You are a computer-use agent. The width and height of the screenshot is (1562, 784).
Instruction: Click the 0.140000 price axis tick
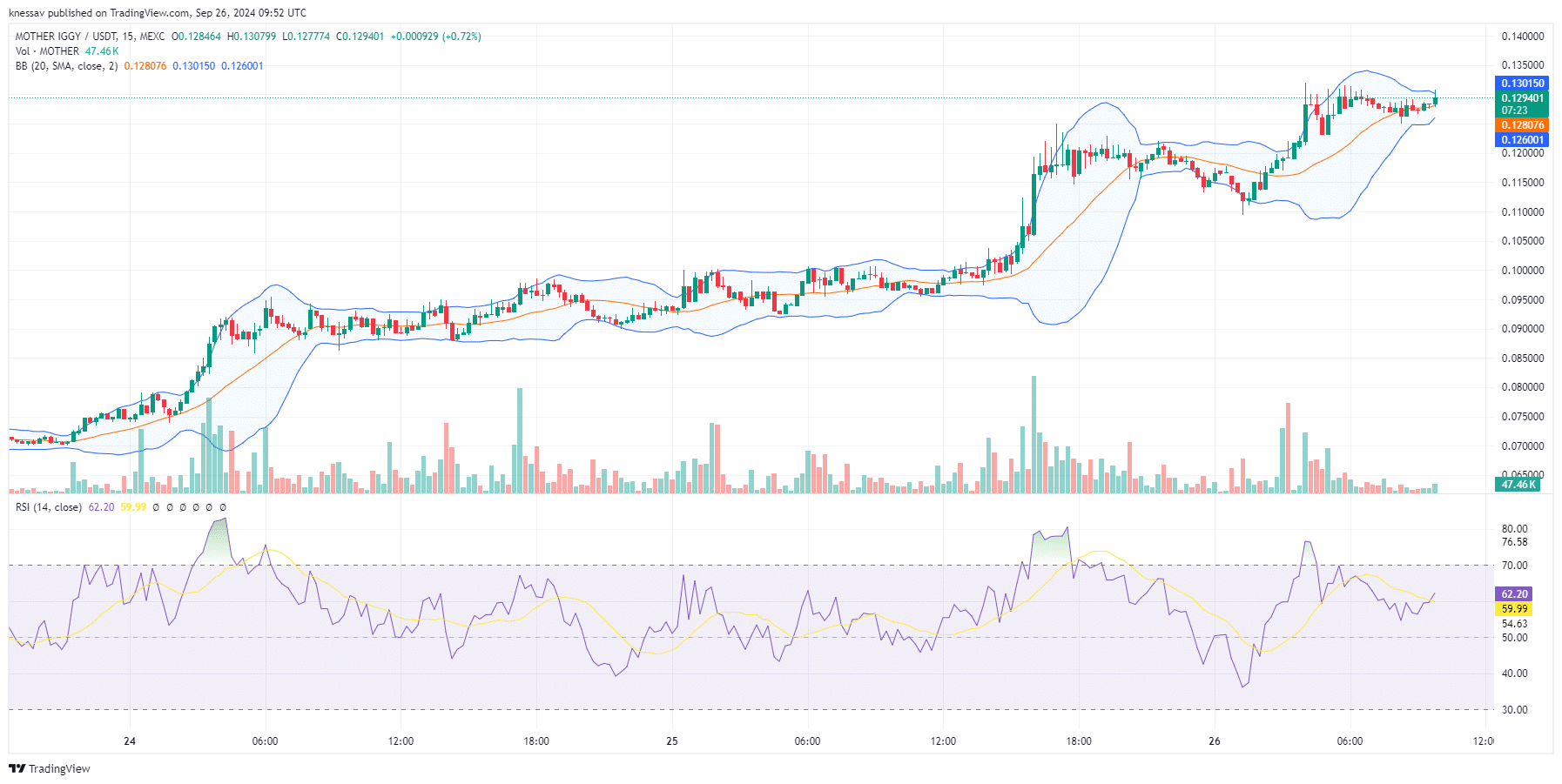point(1522,37)
